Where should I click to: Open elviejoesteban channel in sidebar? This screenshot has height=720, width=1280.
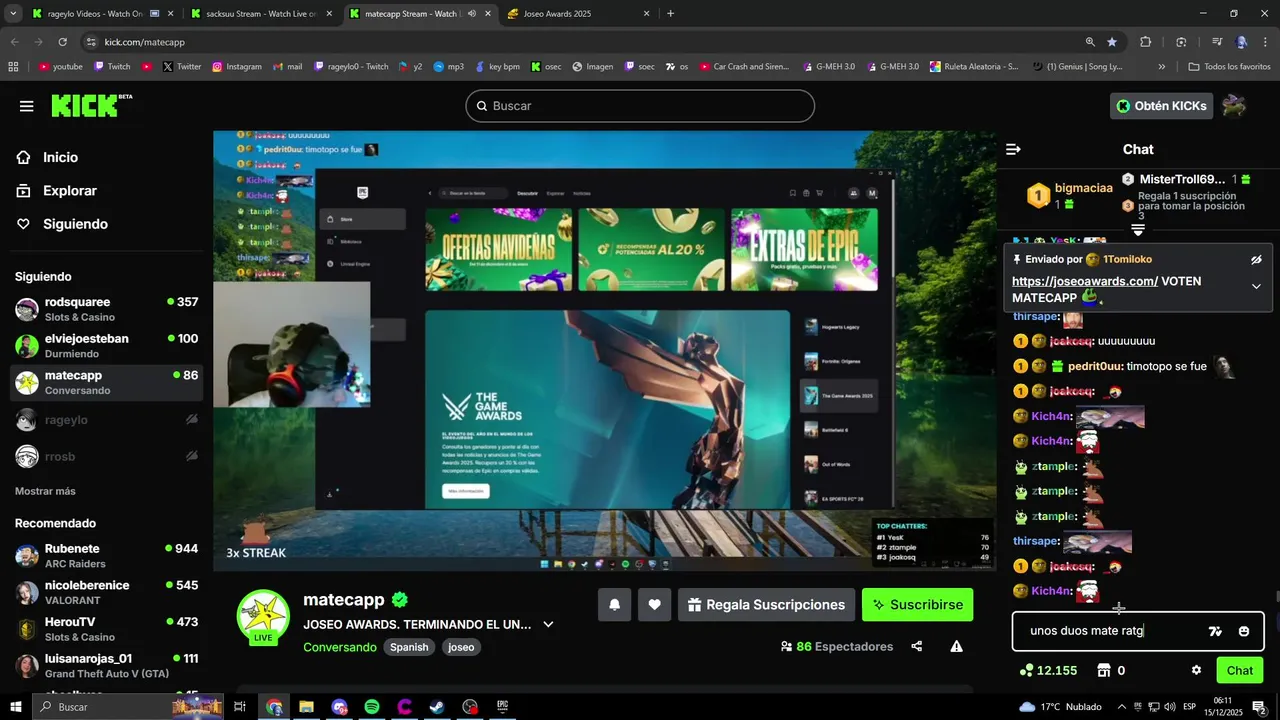click(x=106, y=346)
